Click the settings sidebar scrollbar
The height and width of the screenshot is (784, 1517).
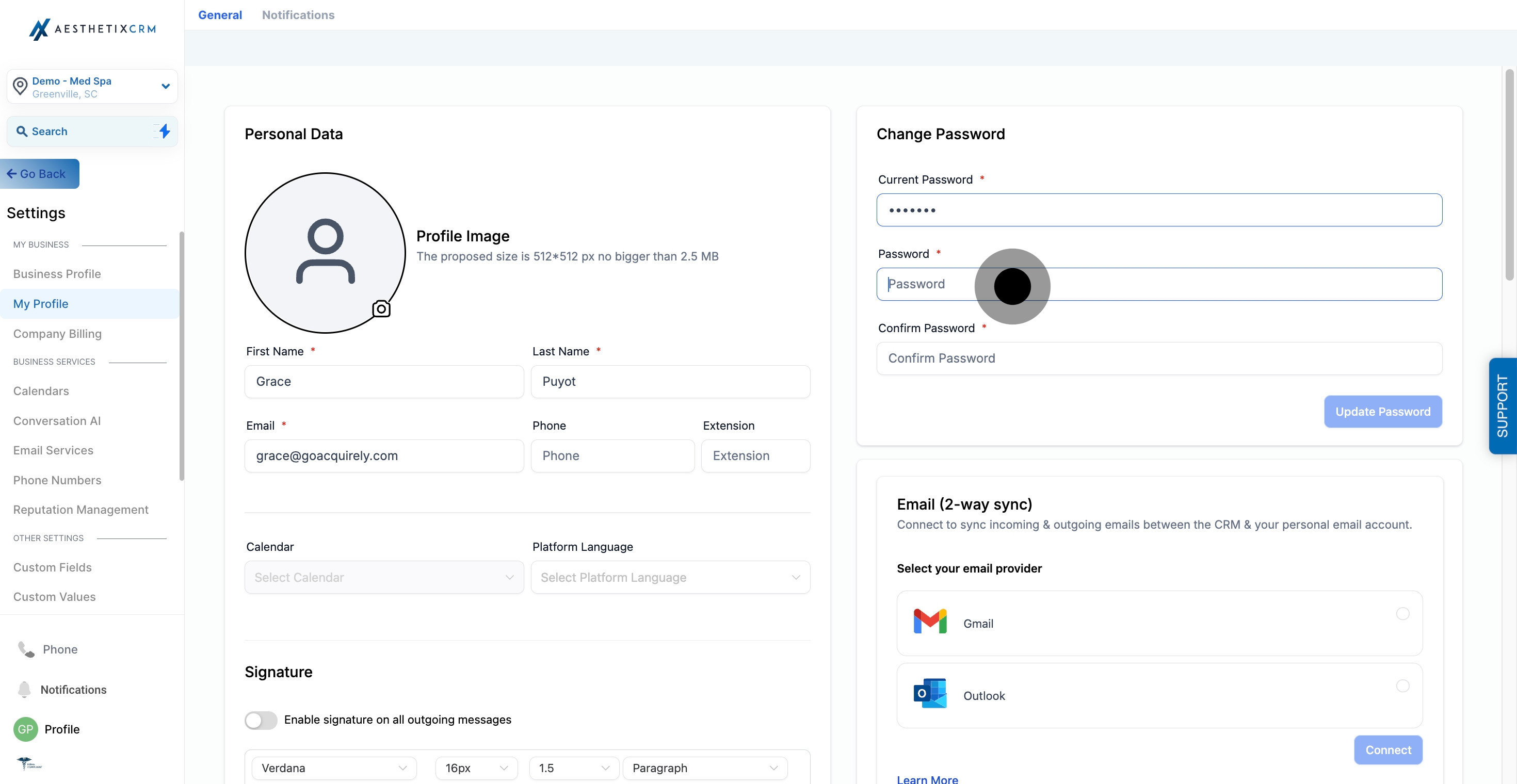(182, 355)
